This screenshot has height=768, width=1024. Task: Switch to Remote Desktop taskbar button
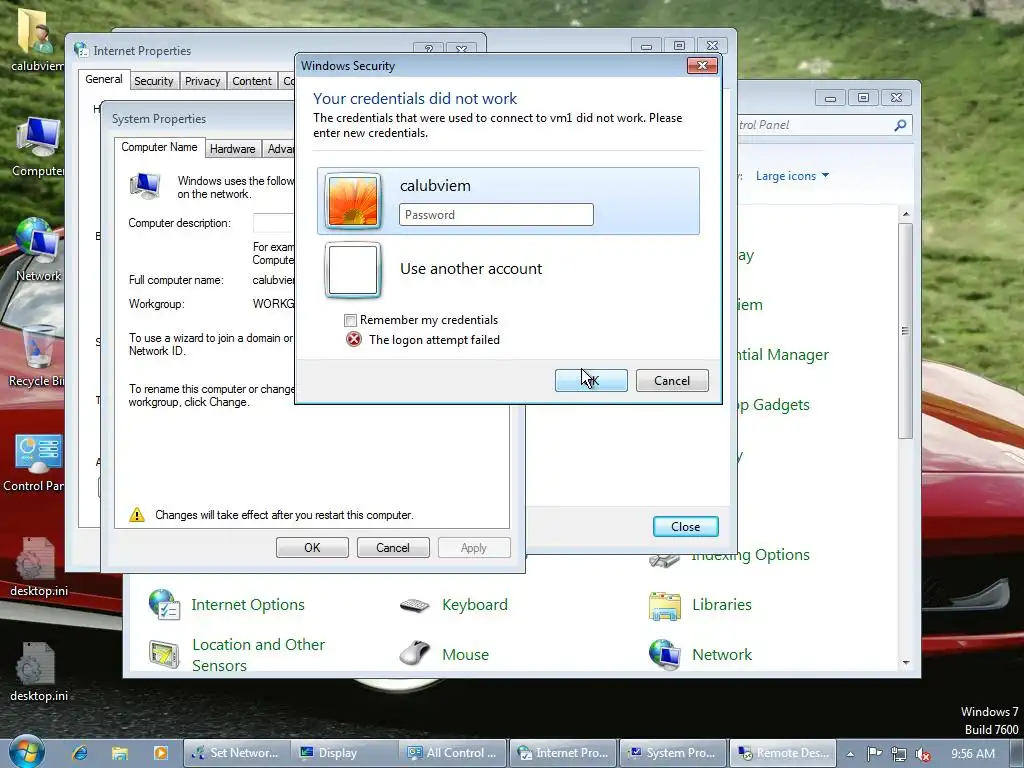click(782, 753)
